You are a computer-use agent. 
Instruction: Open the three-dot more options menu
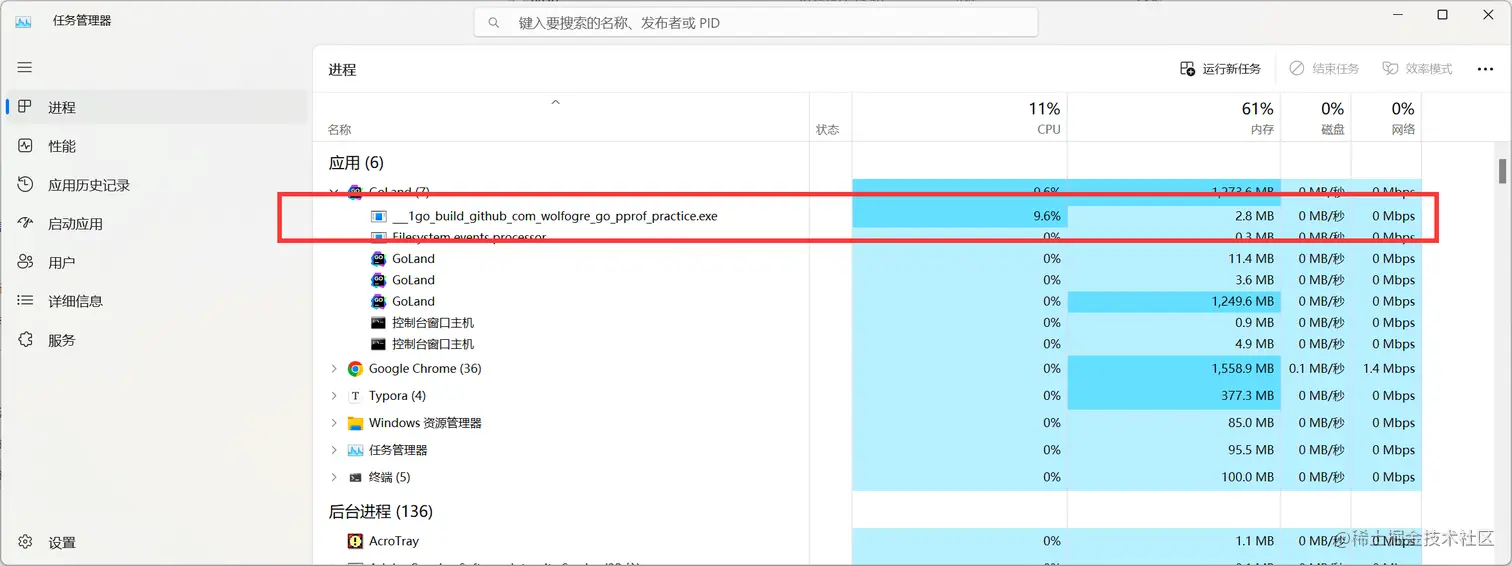click(1485, 69)
